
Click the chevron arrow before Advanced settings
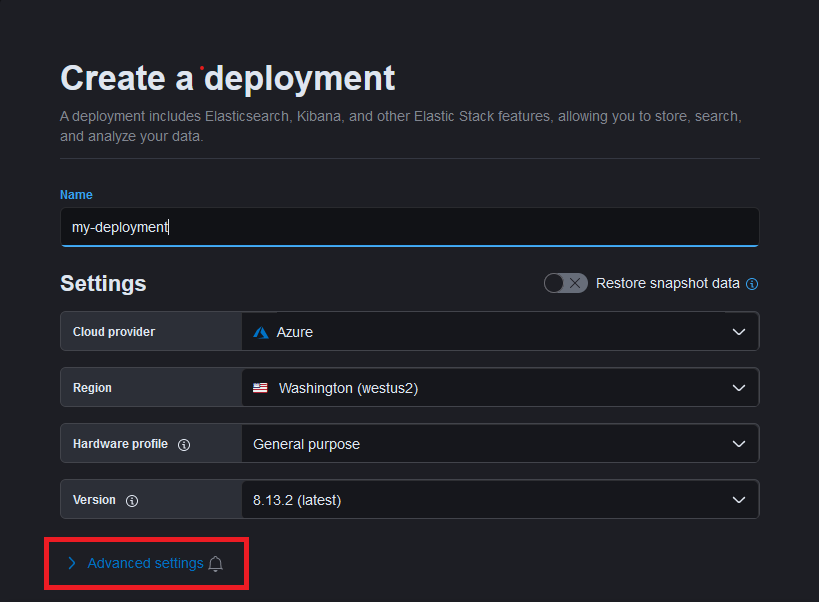click(72, 563)
